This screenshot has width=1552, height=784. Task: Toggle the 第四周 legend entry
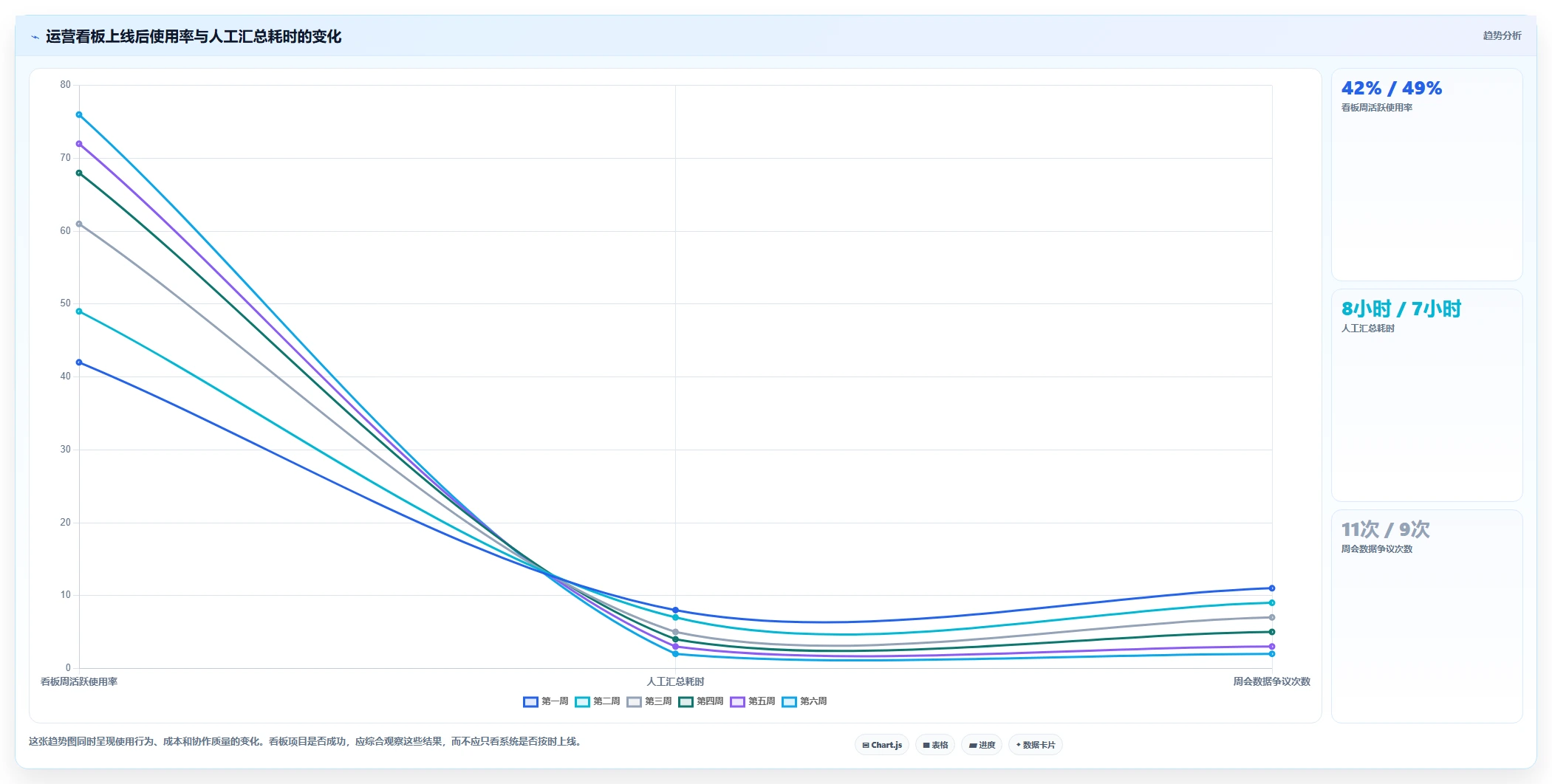point(701,701)
